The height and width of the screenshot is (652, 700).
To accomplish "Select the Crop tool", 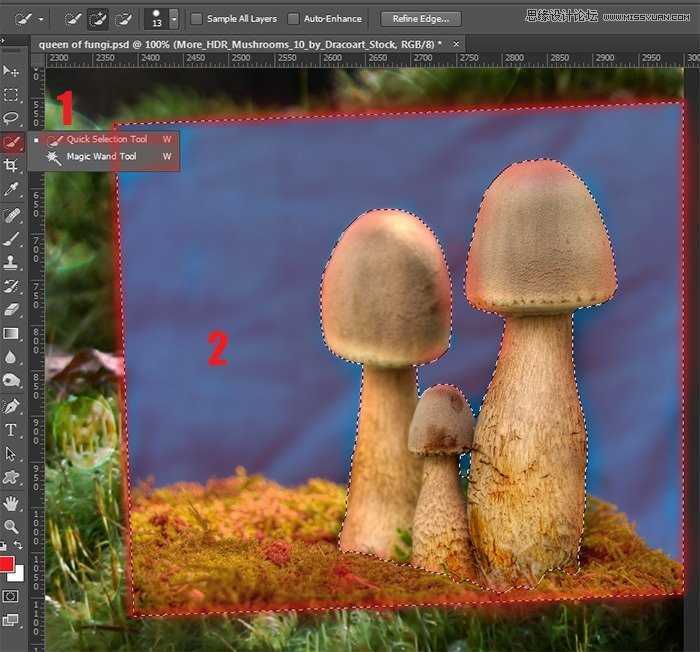I will [x=11, y=165].
